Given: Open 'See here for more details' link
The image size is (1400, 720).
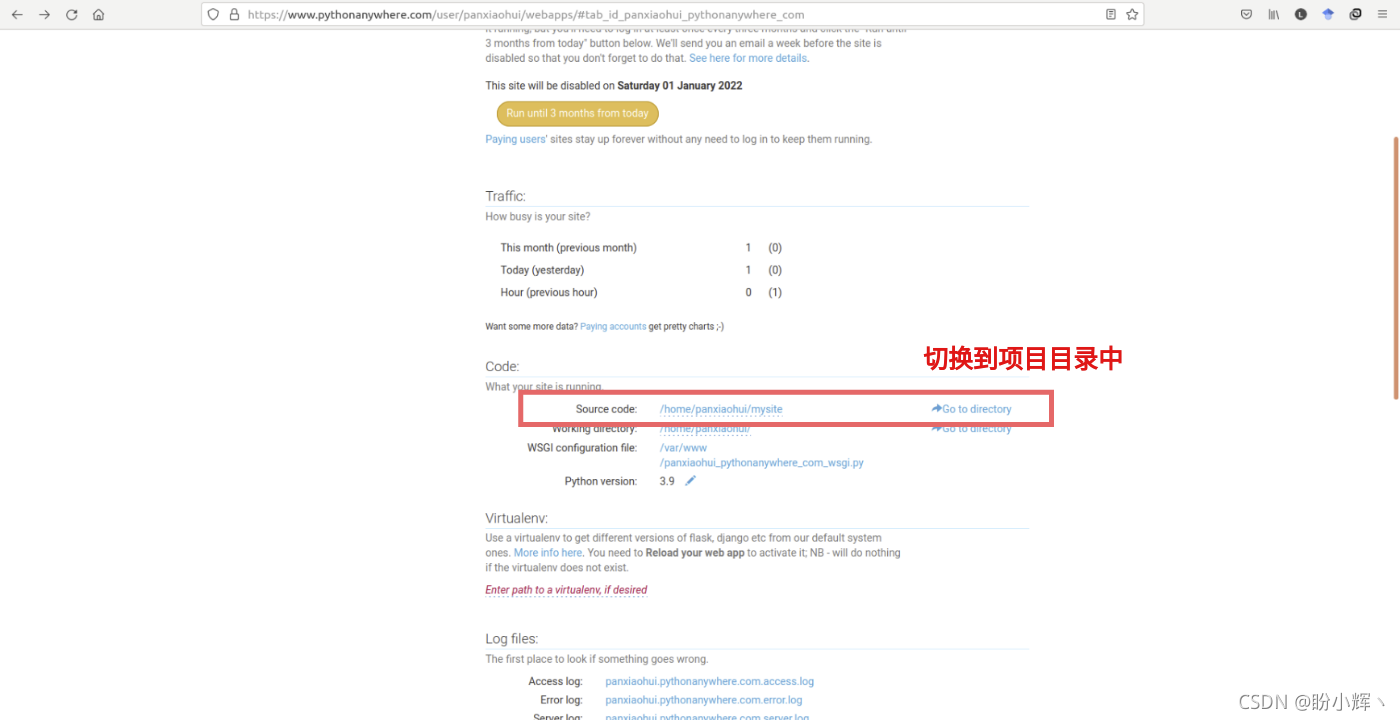Looking at the screenshot, I should point(747,58).
